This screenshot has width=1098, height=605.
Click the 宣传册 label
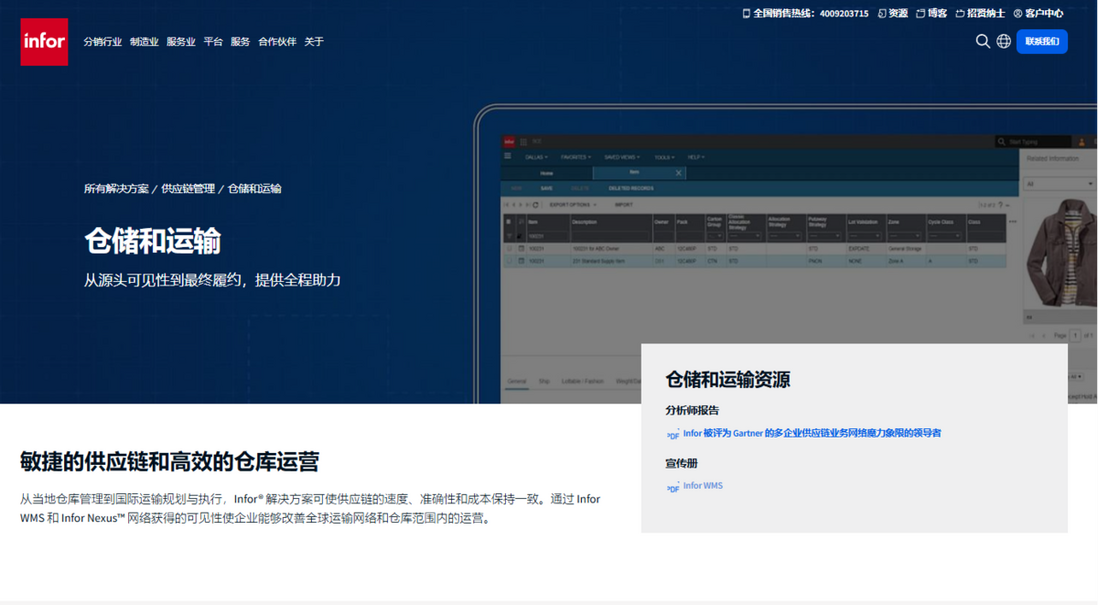coord(681,464)
